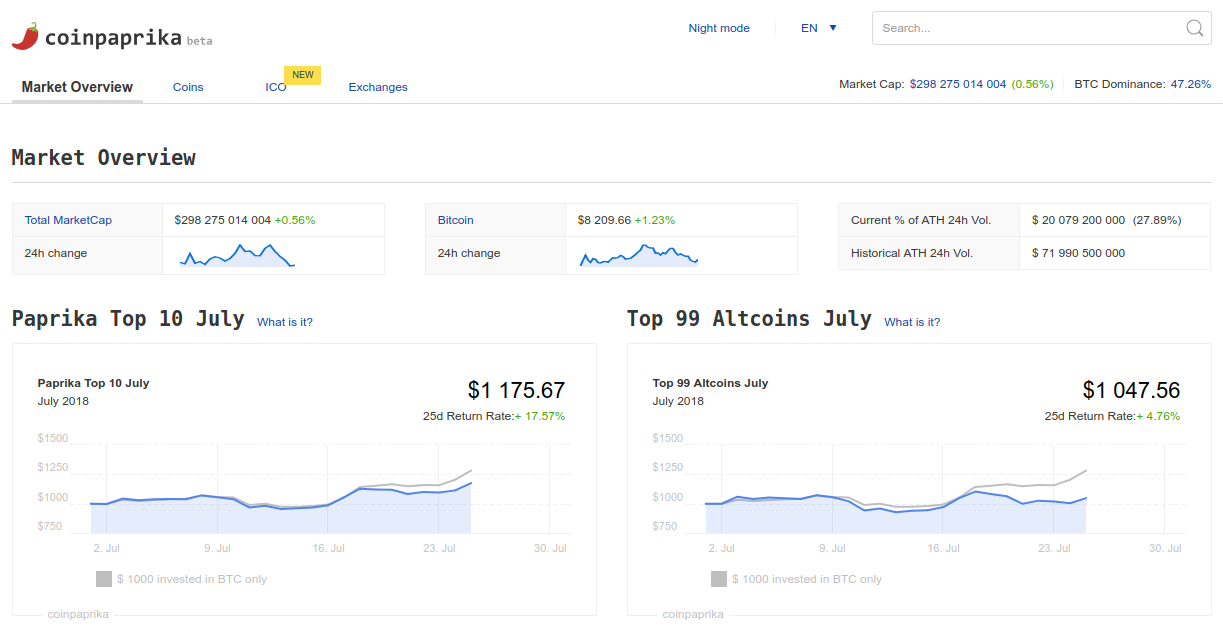
Task: Click the + 4.76% return rate
Action: [x=1158, y=416]
